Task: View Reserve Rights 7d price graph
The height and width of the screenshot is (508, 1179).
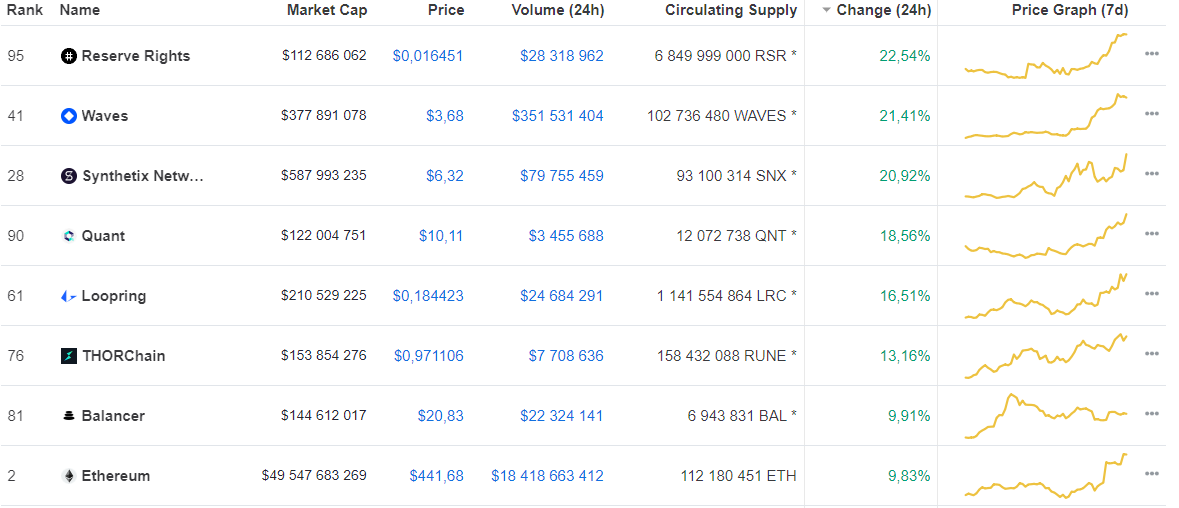Action: [1046, 55]
